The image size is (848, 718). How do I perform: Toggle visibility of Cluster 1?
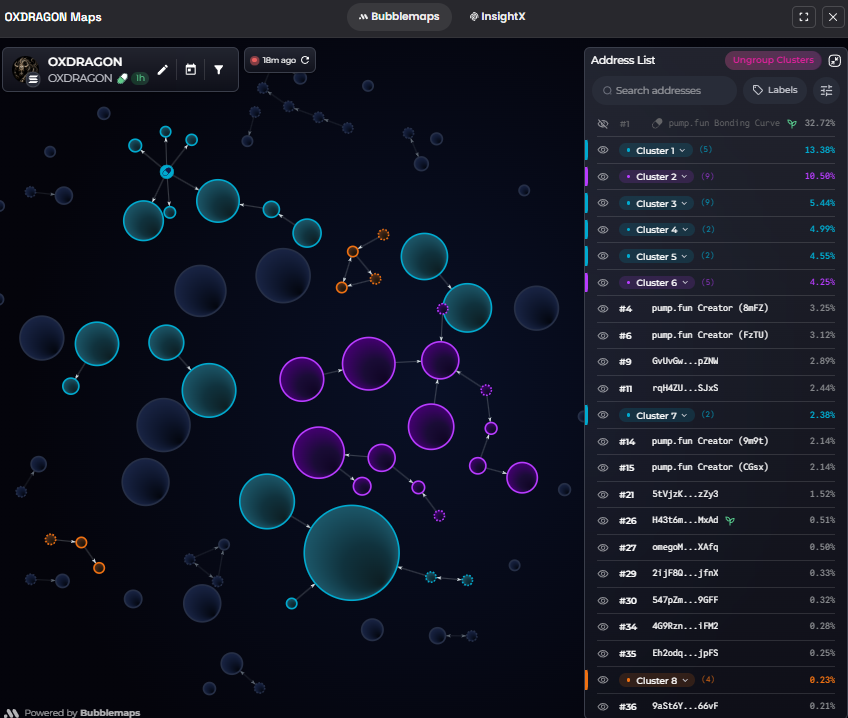[x=603, y=150]
